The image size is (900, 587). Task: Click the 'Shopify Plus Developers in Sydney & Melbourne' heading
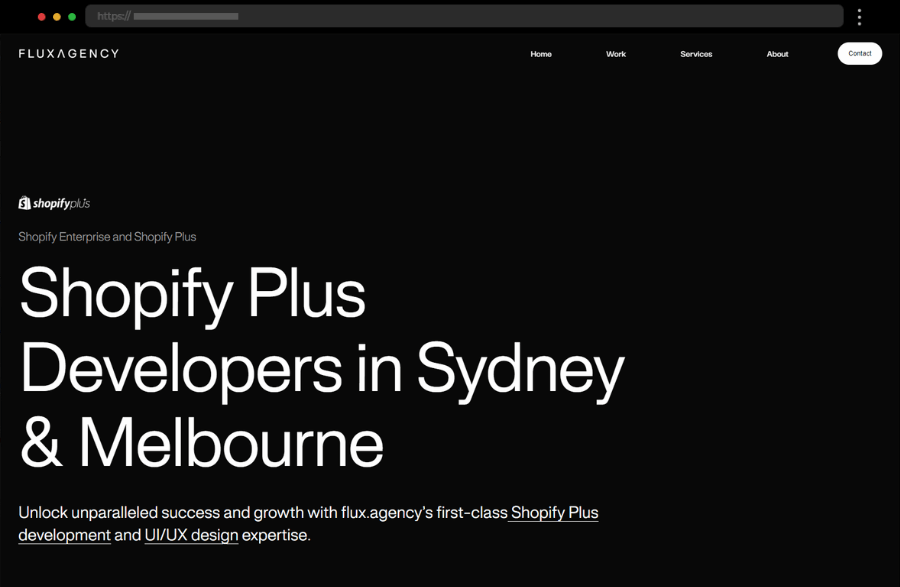click(x=321, y=367)
